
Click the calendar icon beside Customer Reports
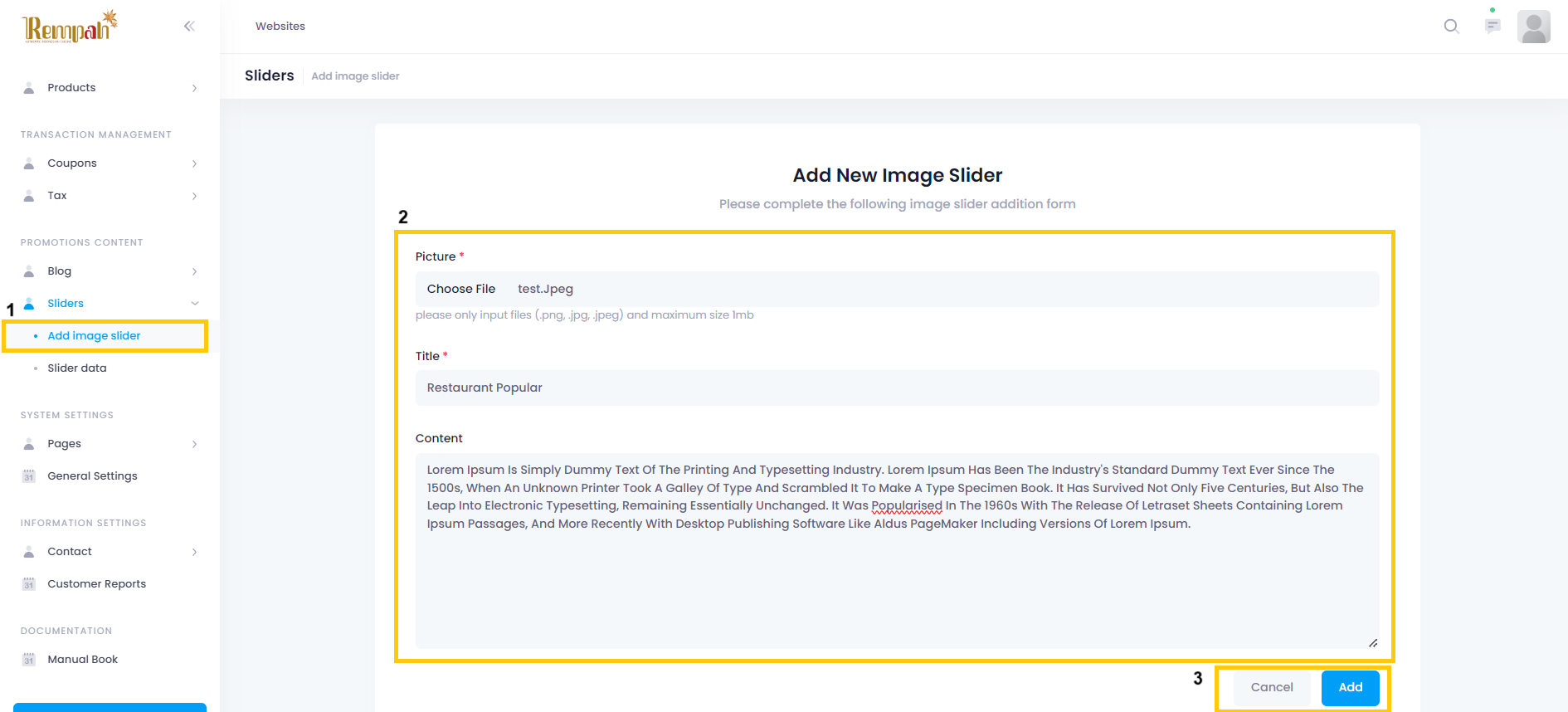click(29, 584)
